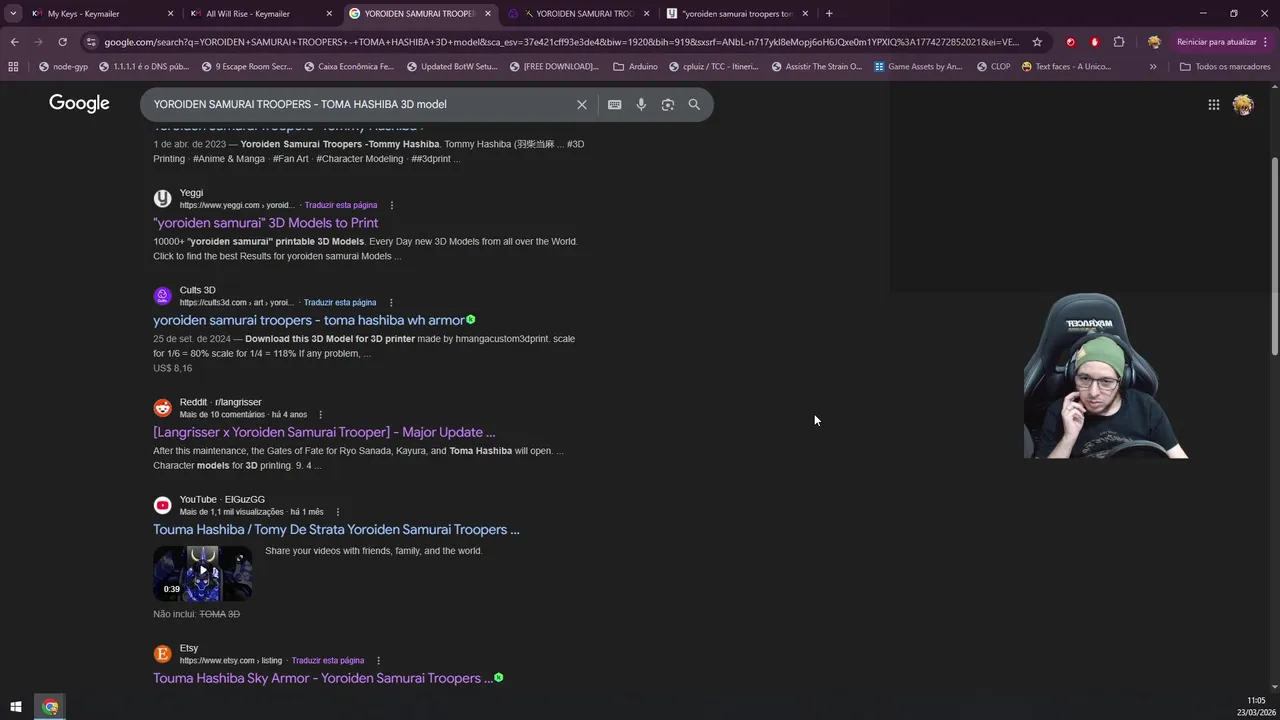Open the Caixa Econômica bookmark
This screenshot has width=1280, height=720.
(348, 66)
